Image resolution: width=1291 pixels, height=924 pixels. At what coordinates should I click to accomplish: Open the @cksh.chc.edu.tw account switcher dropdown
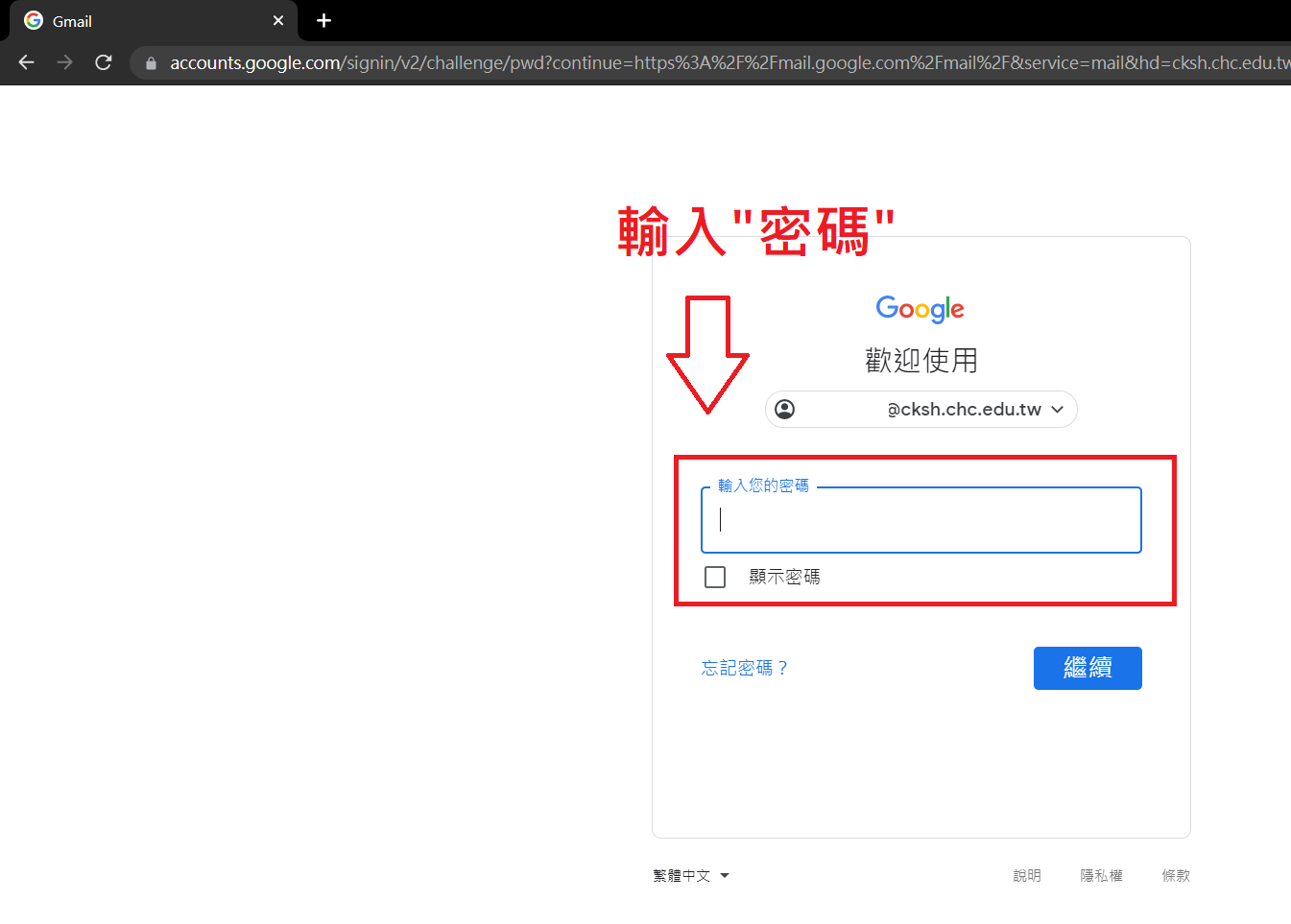point(920,410)
